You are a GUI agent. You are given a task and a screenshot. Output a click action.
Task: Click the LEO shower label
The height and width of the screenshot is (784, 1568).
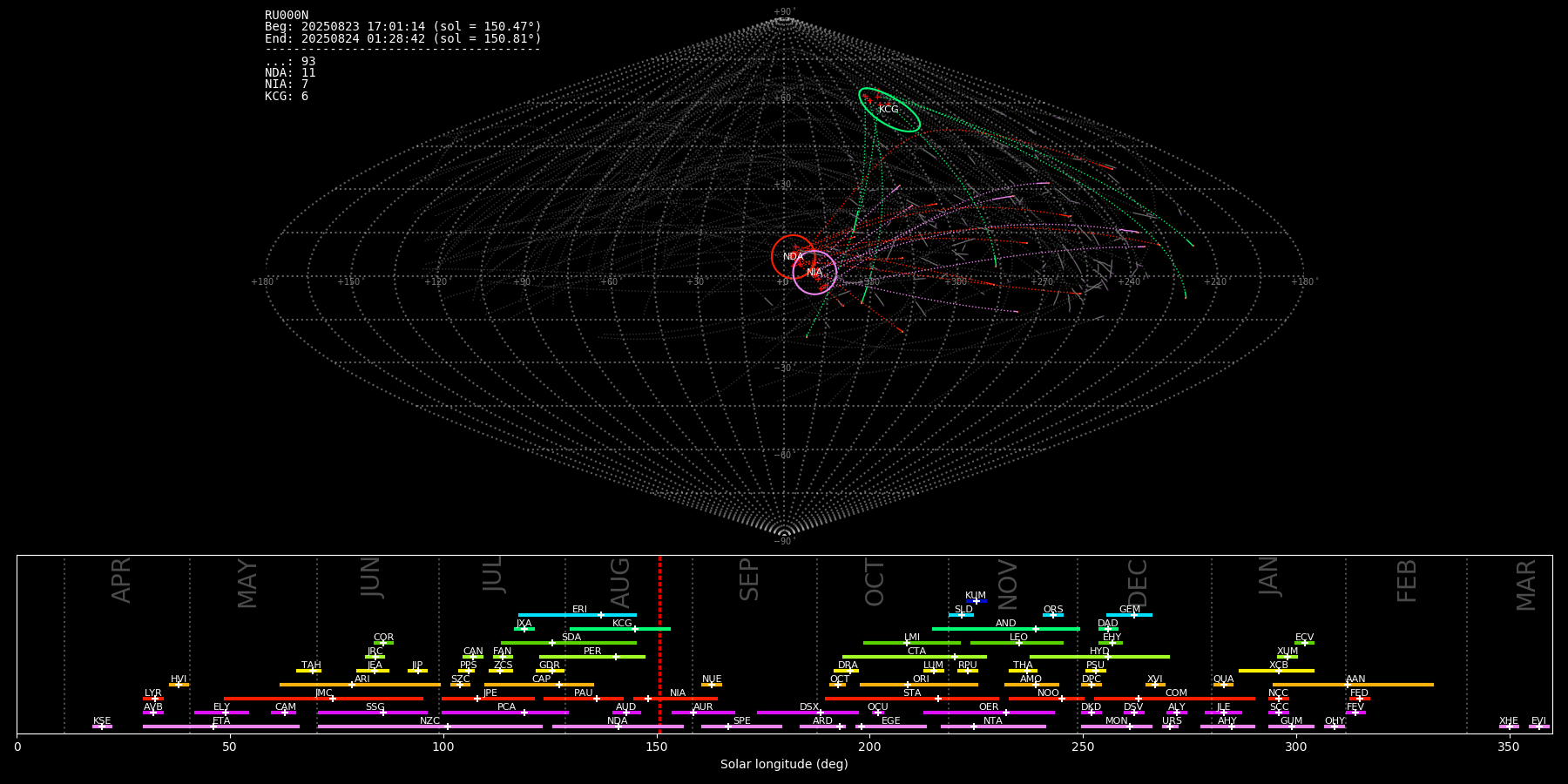(x=1018, y=638)
